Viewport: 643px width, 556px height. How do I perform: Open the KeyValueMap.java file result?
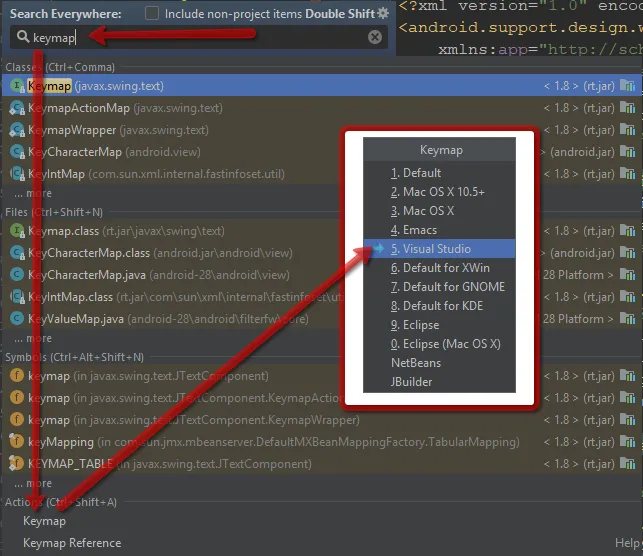point(321,319)
